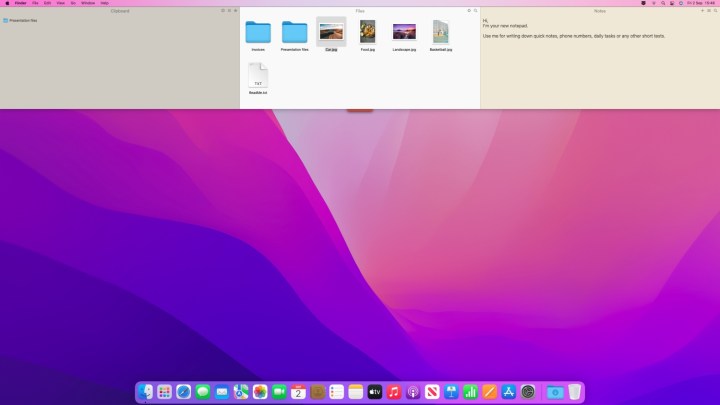The height and width of the screenshot is (405, 720).
Task: Open Maps from the Dock
Action: [241, 392]
